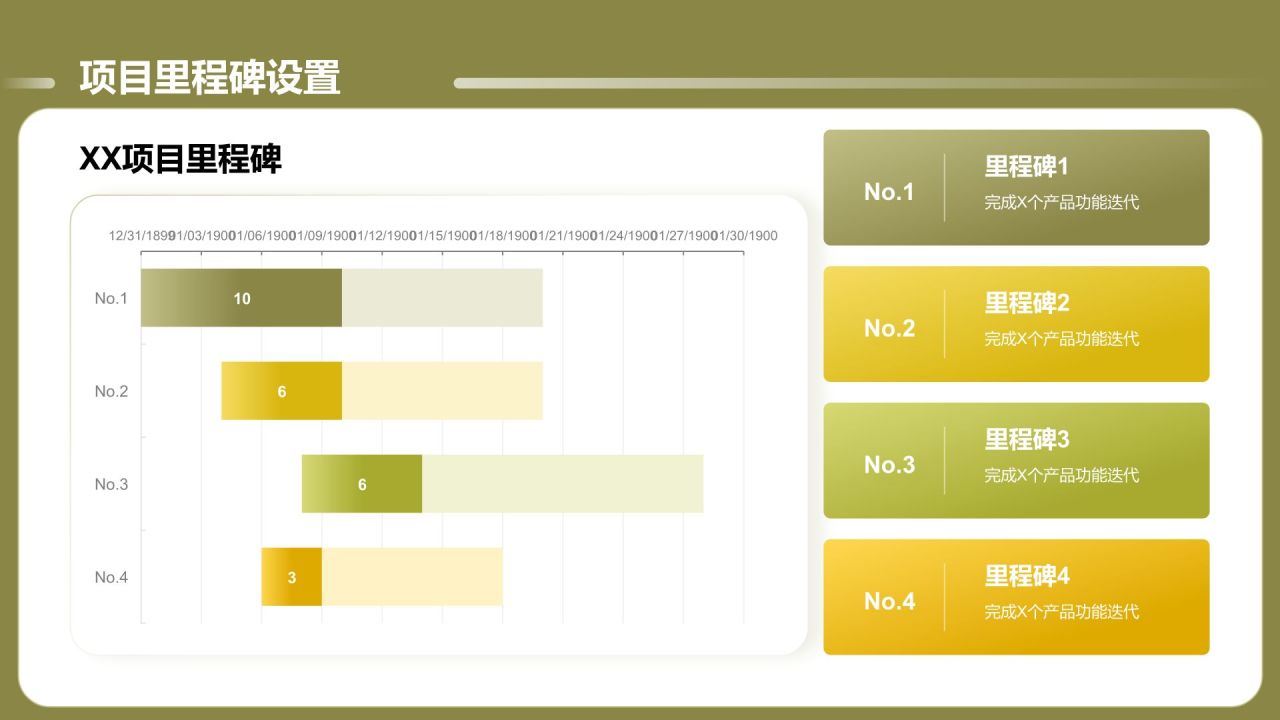Screen dimensions: 1280x720
Task: Click the light remainder bar in row No.1
Action: 442,298
